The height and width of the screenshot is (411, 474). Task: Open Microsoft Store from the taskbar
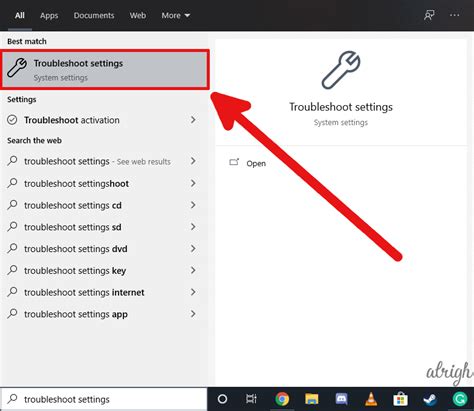click(400, 399)
